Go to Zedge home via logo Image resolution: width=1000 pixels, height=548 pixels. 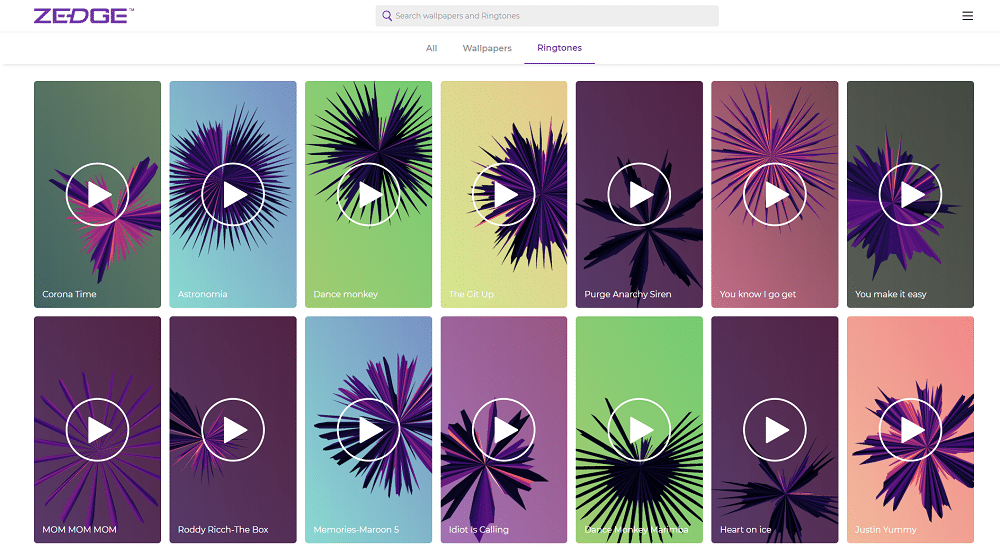[x=83, y=16]
